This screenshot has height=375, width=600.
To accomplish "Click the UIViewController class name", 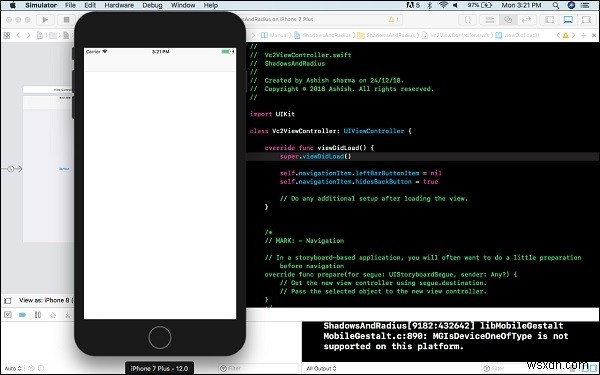I will click(x=373, y=131).
